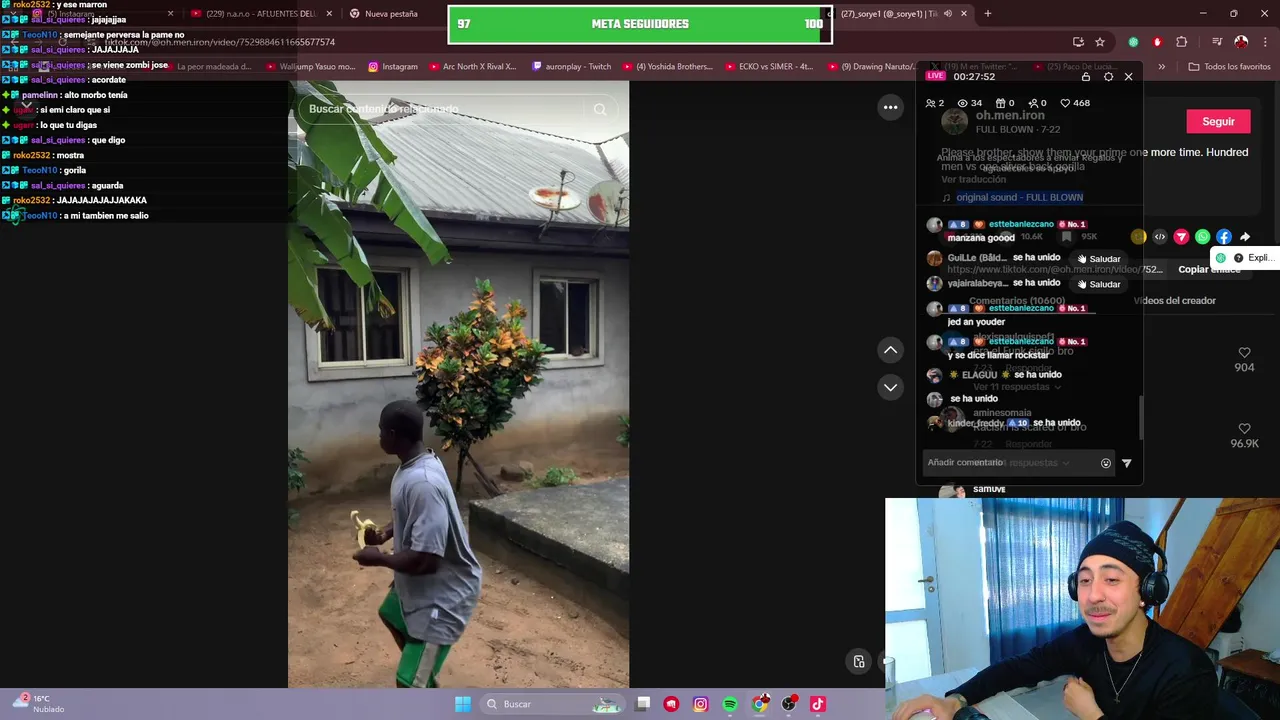Click the red send-to-friends share icon
The height and width of the screenshot is (720, 1280).
(x=1181, y=237)
